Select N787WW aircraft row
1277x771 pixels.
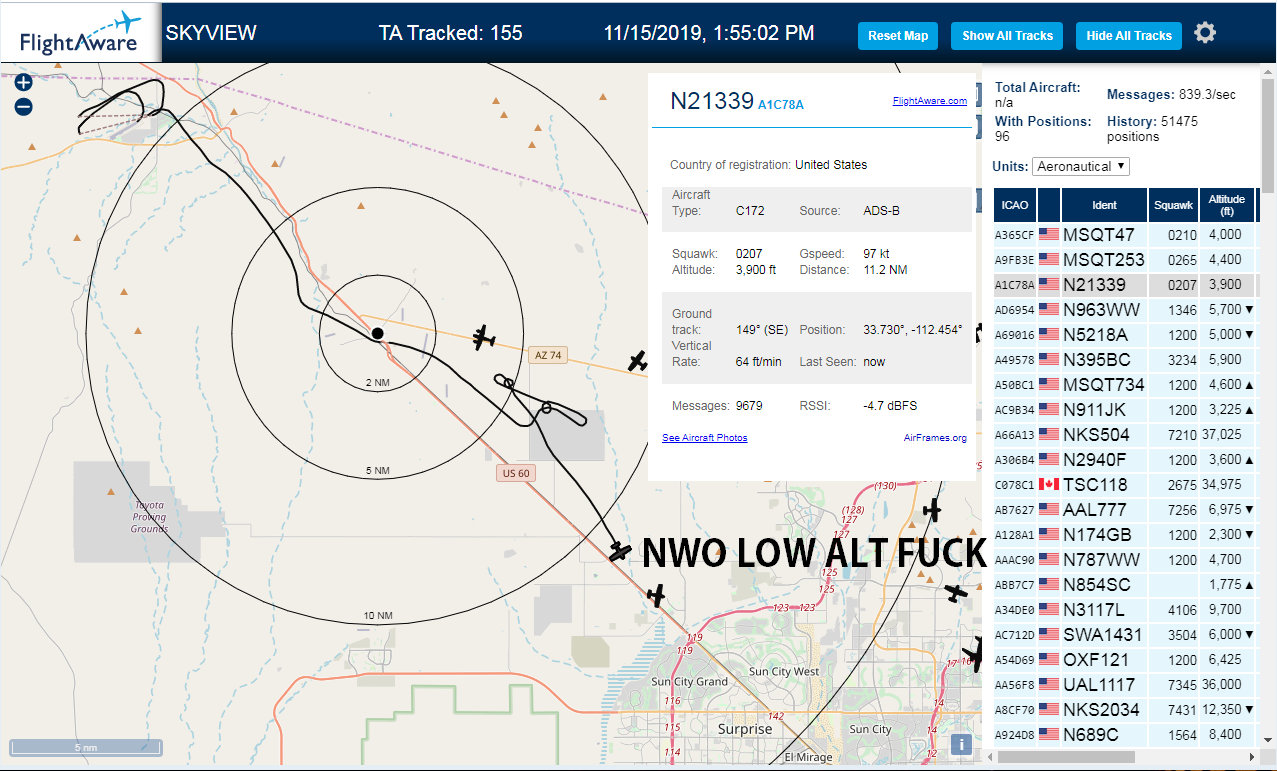[x=1127, y=560]
